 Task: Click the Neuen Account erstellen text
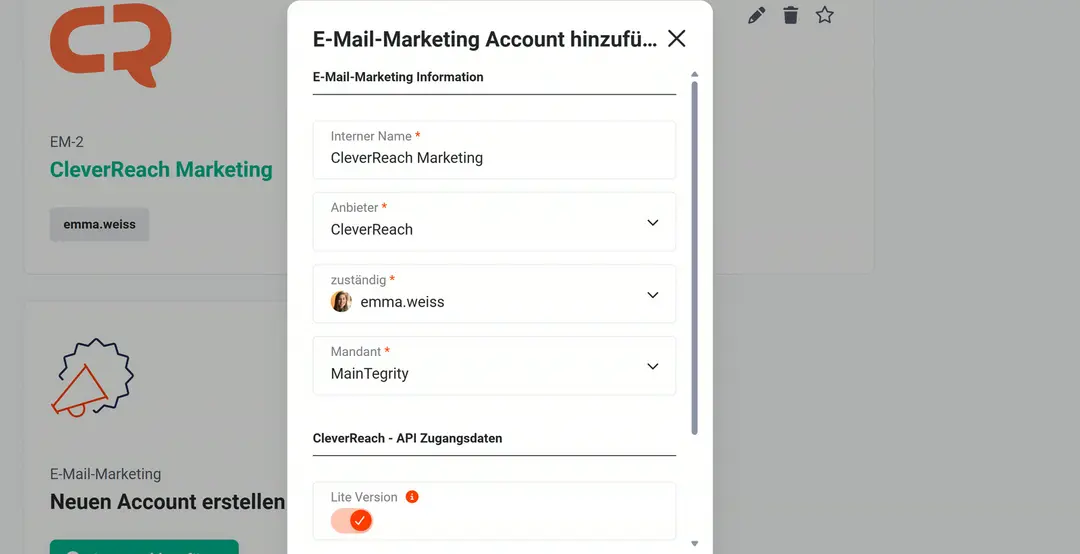tap(167, 502)
